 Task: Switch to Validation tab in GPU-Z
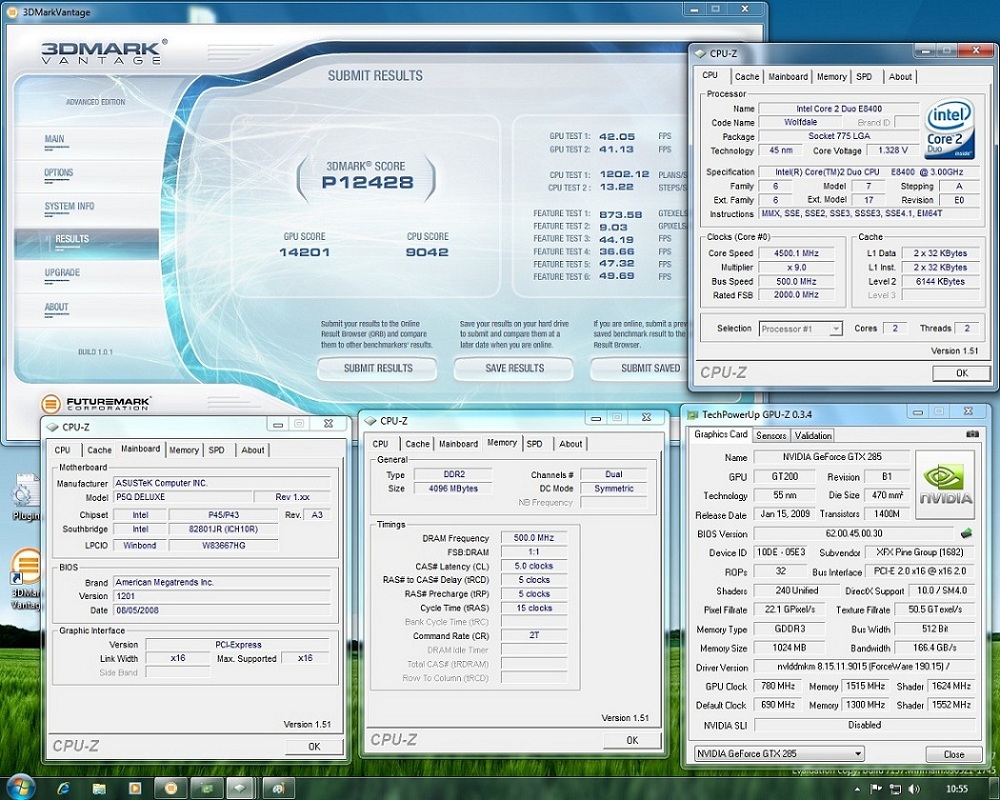click(812, 436)
